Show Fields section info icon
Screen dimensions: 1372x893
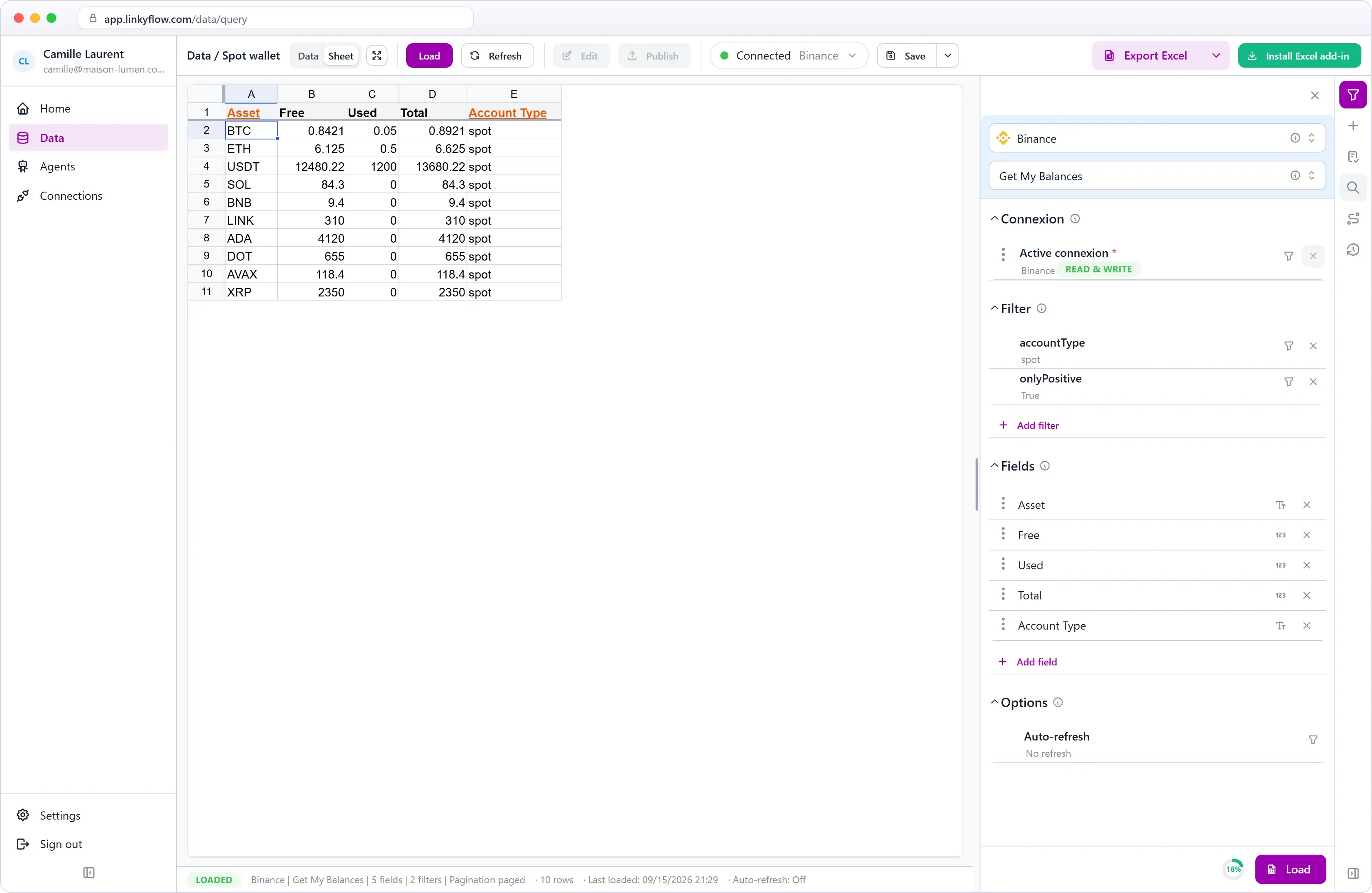click(x=1044, y=466)
